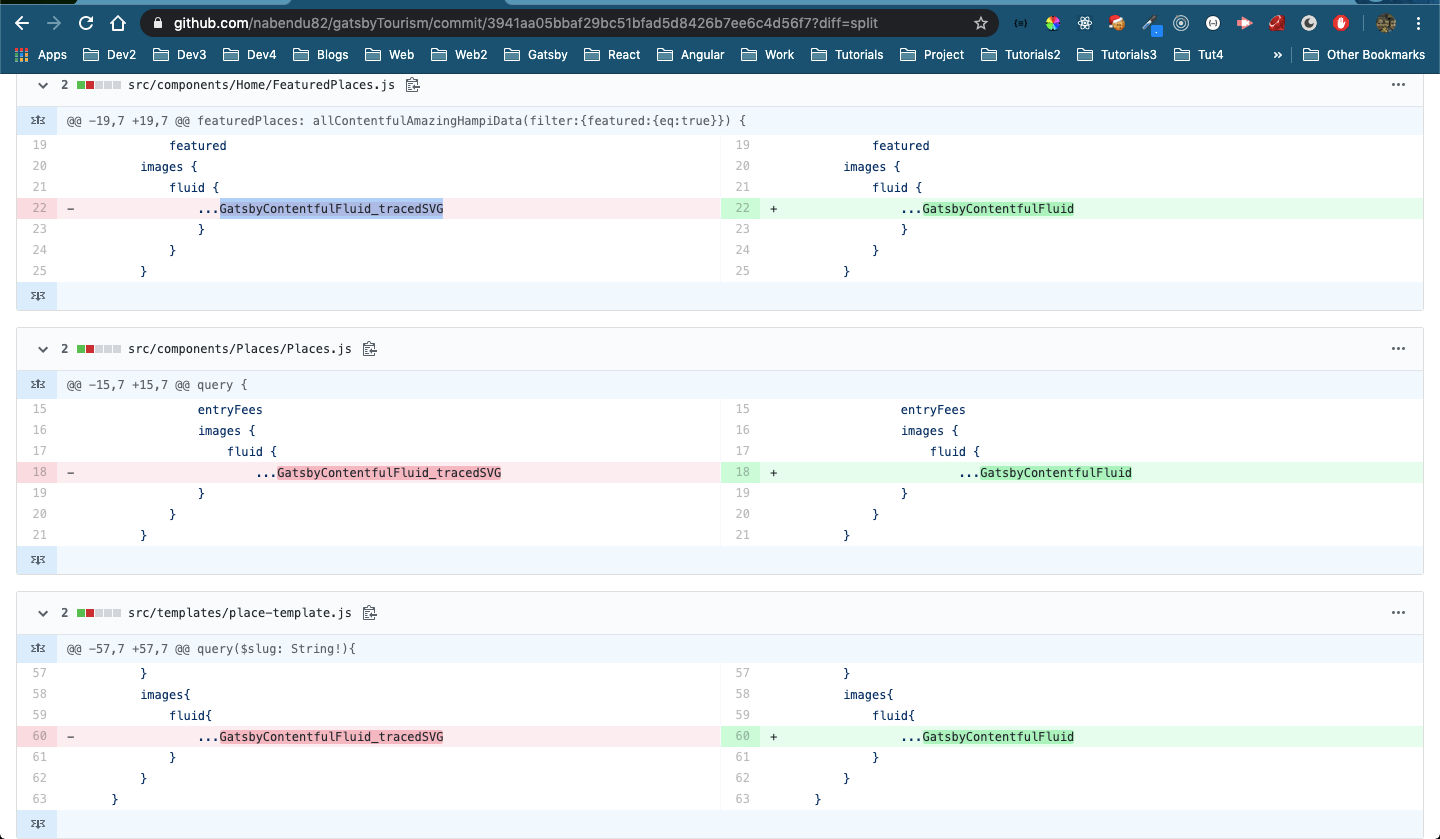Expand lines below FeaturedPlaces.js hunk
This screenshot has height=839, width=1440.
pos(37,296)
